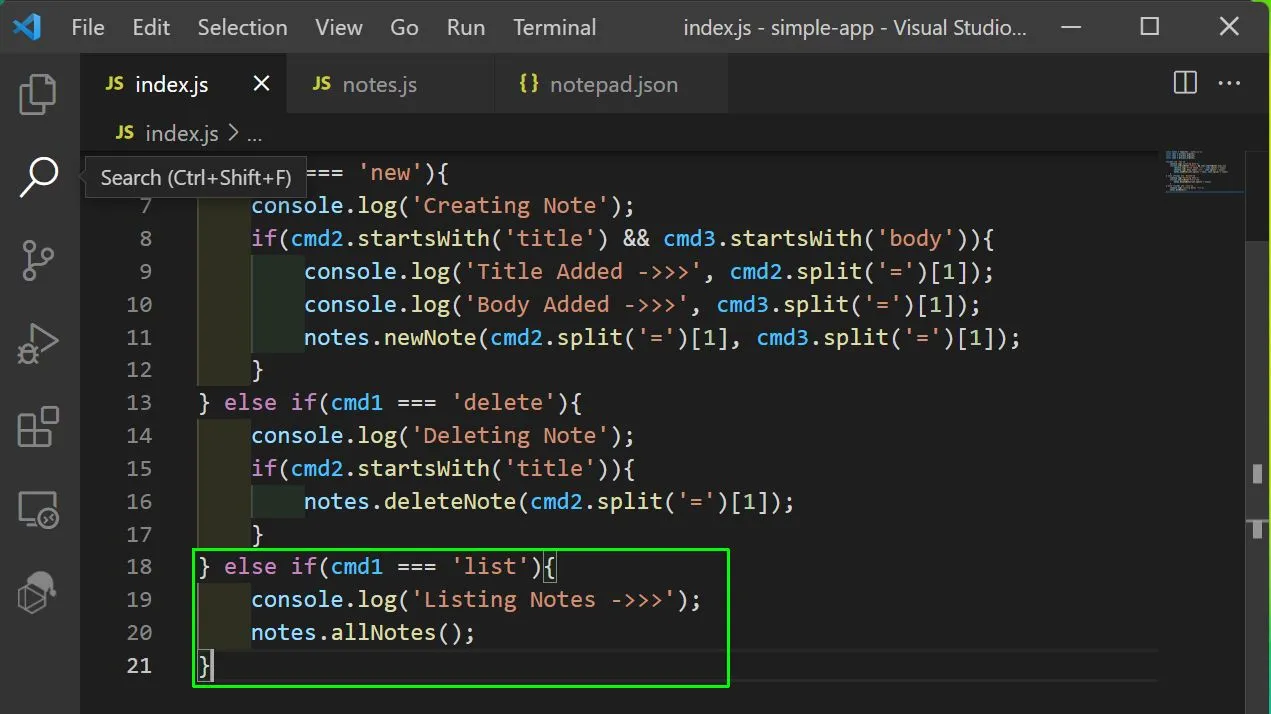Click notes.deleteNote call on line 16
The image size is (1271, 714).
[411, 501]
